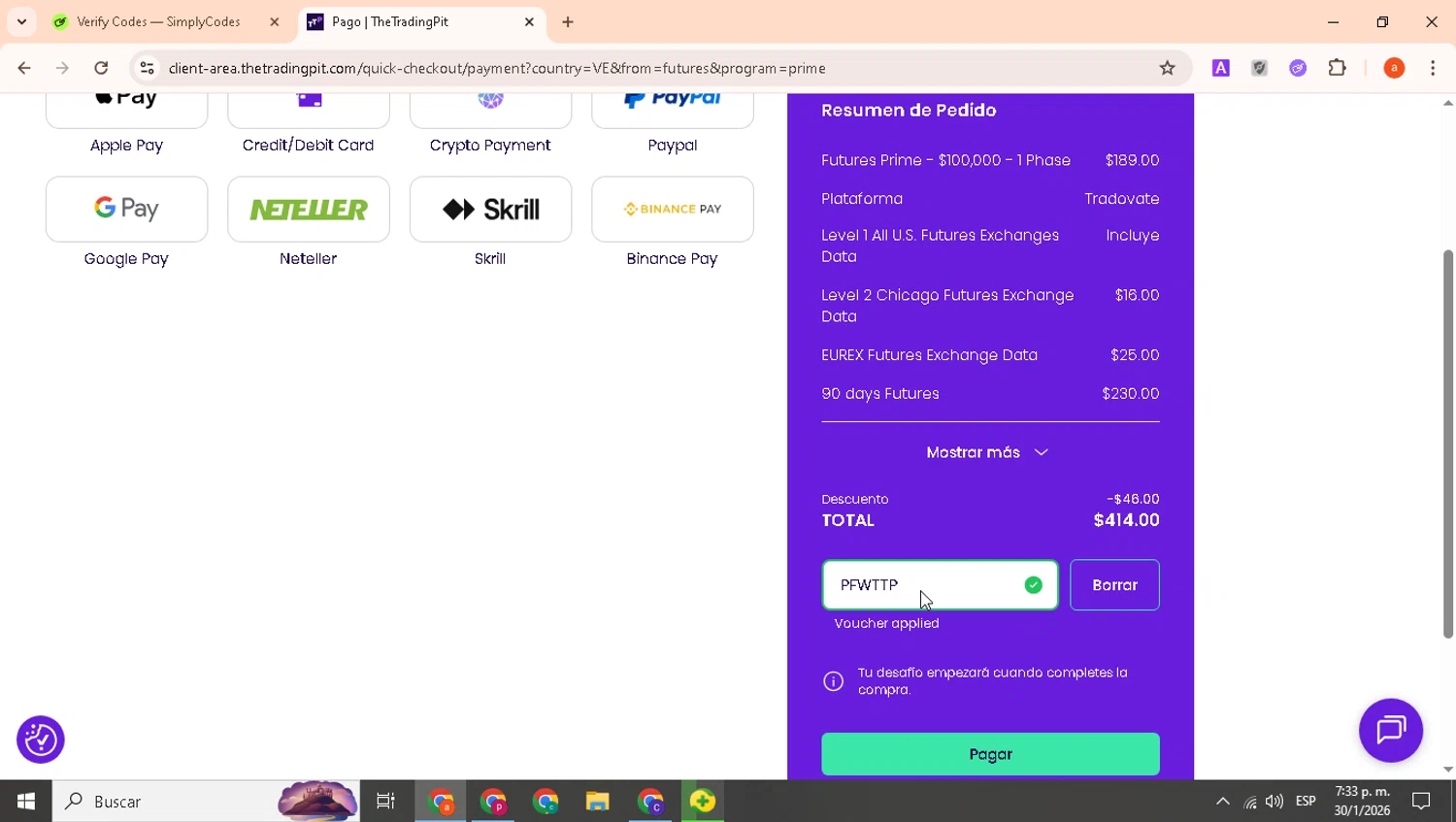Click the ESP language indicator
1456x822 pixels.
click(x=1306, y=802)
